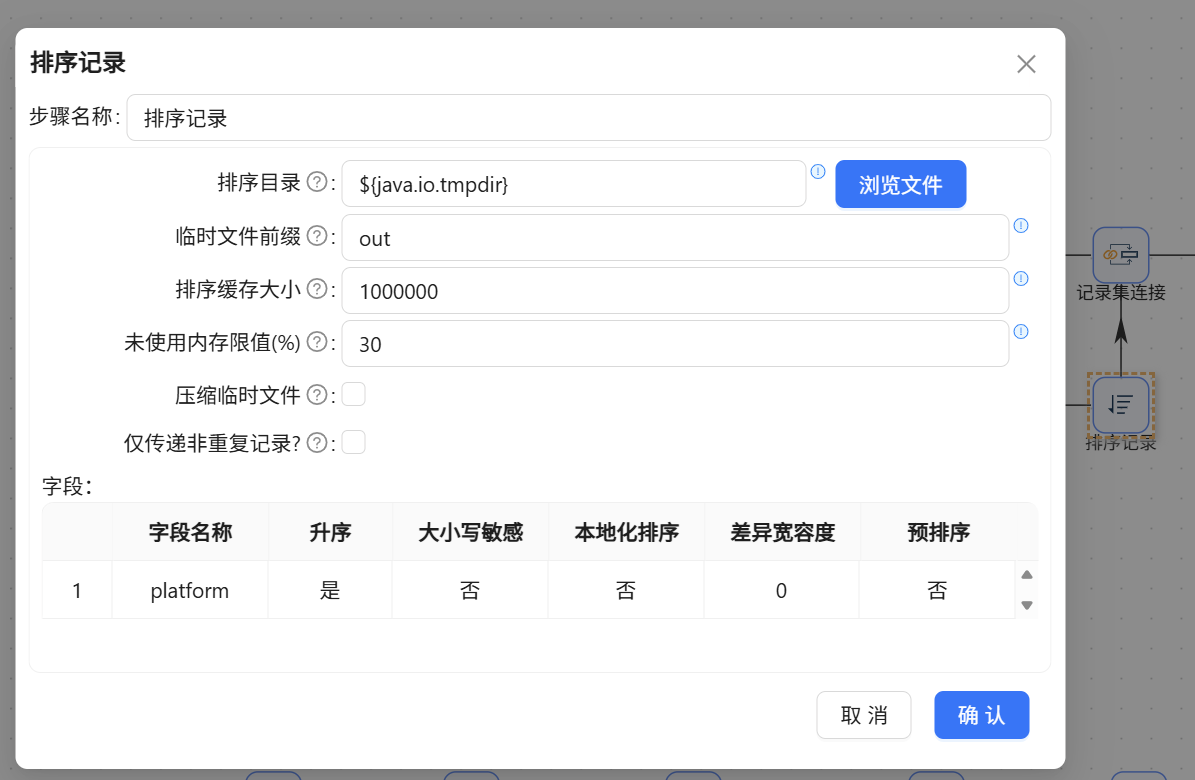Click the 差异宽容度 cell showing 0
This screenshot has height=780, width=1195.
tap(781, 590)
